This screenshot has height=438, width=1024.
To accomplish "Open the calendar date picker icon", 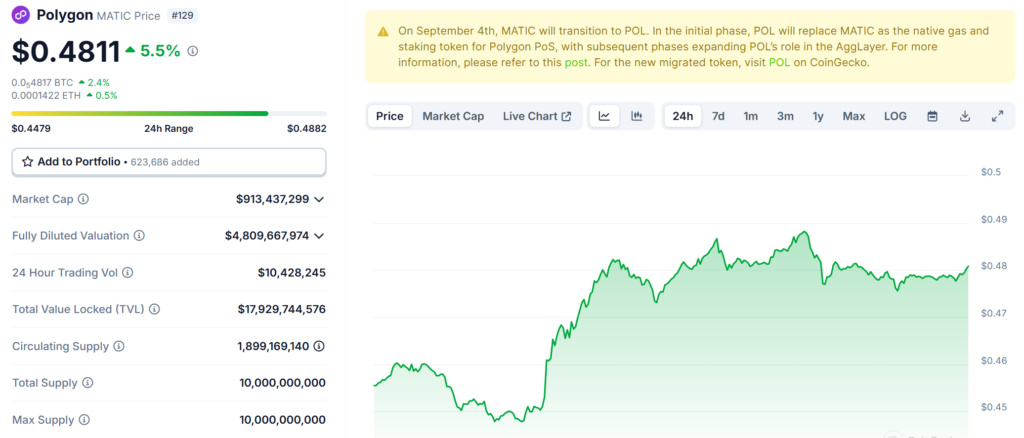I will [x=932, y=116].
